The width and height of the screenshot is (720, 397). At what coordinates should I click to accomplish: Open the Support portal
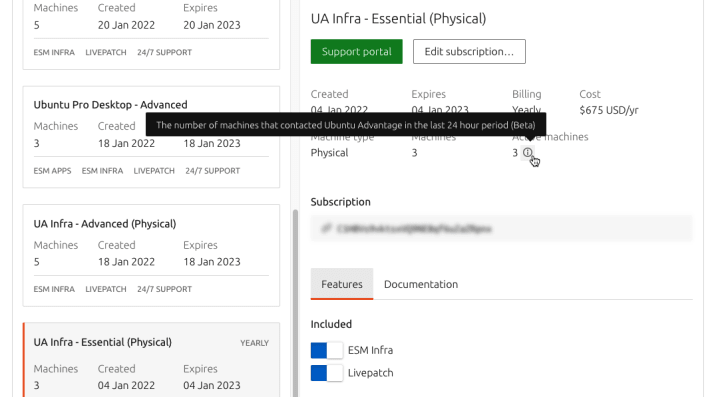pyautogui.click(x=356, y=51)
